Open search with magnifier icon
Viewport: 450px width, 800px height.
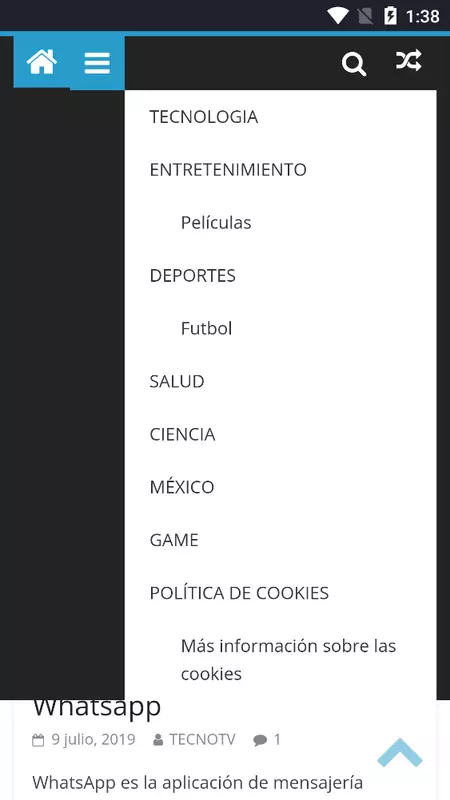point(354,64)
